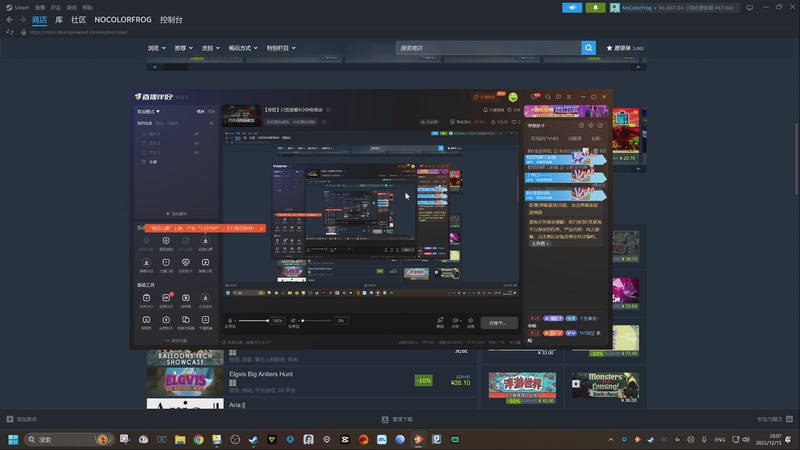Click Steam's forward navigation arrow
Viewport: 800px width, 450px height.
[22, 19]
